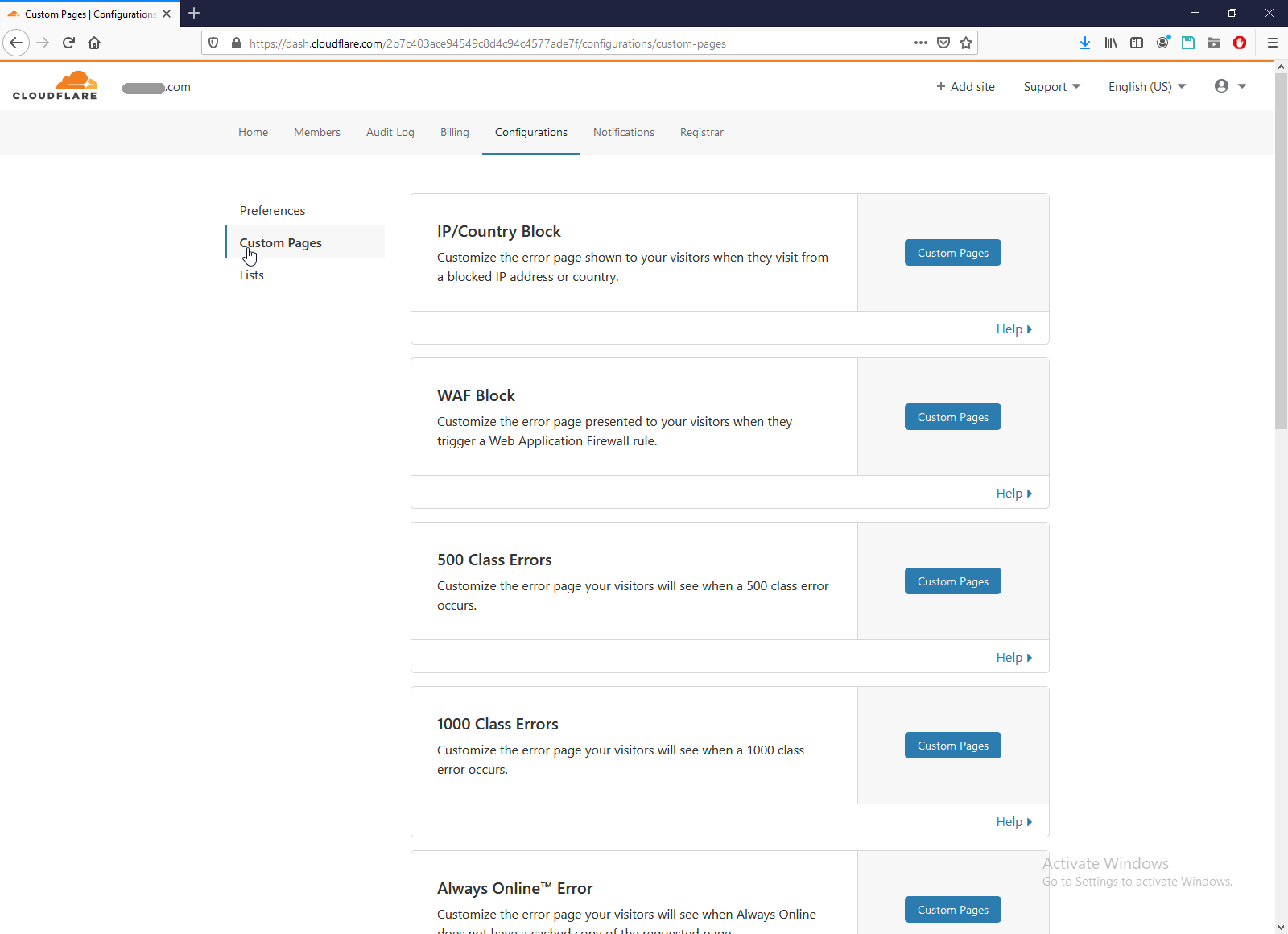1288x934 pixels.
Task: Open the Library bookshelf icon
Action: 1111,43
